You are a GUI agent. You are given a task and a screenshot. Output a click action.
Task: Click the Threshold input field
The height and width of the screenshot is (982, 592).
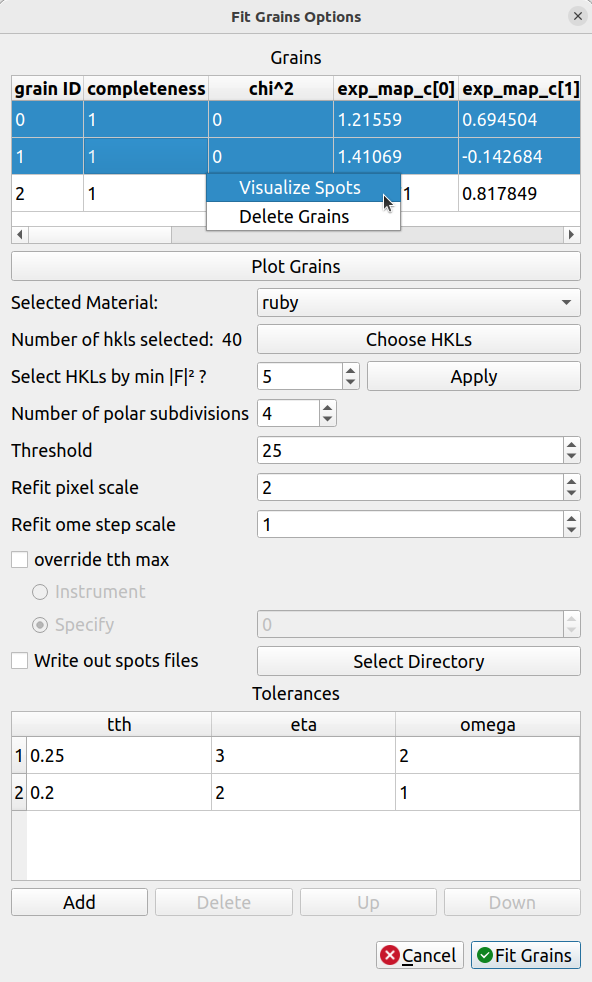click(410, 450)
